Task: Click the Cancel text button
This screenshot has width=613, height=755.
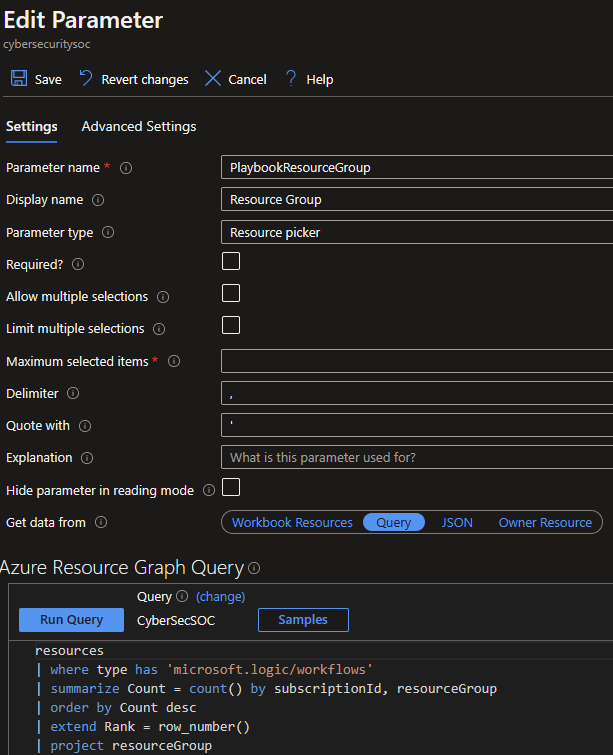Action: point(247,79)
